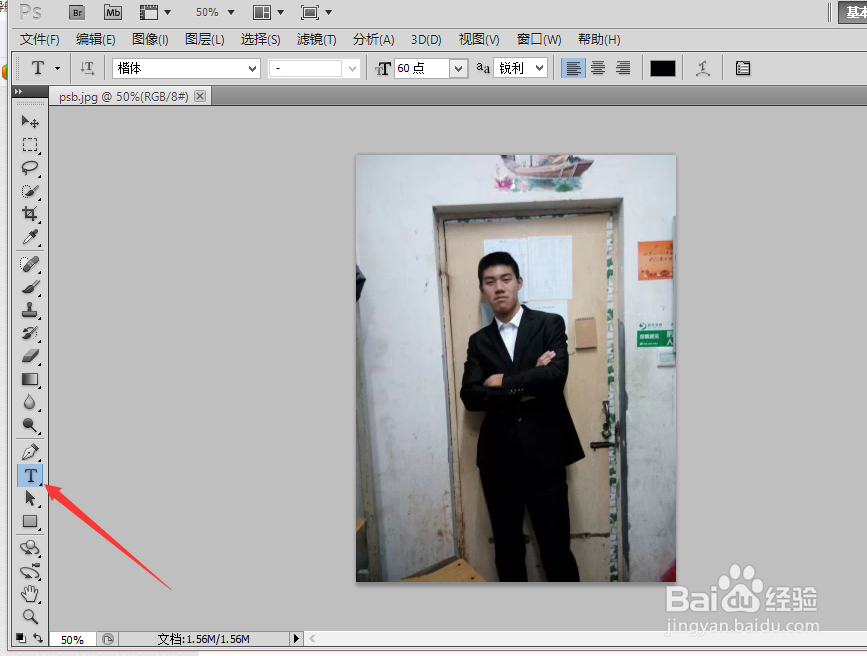Select the Rectangle shape tool
The width and height of the screenshot is (867, 656).
click(x=30, y=522)
